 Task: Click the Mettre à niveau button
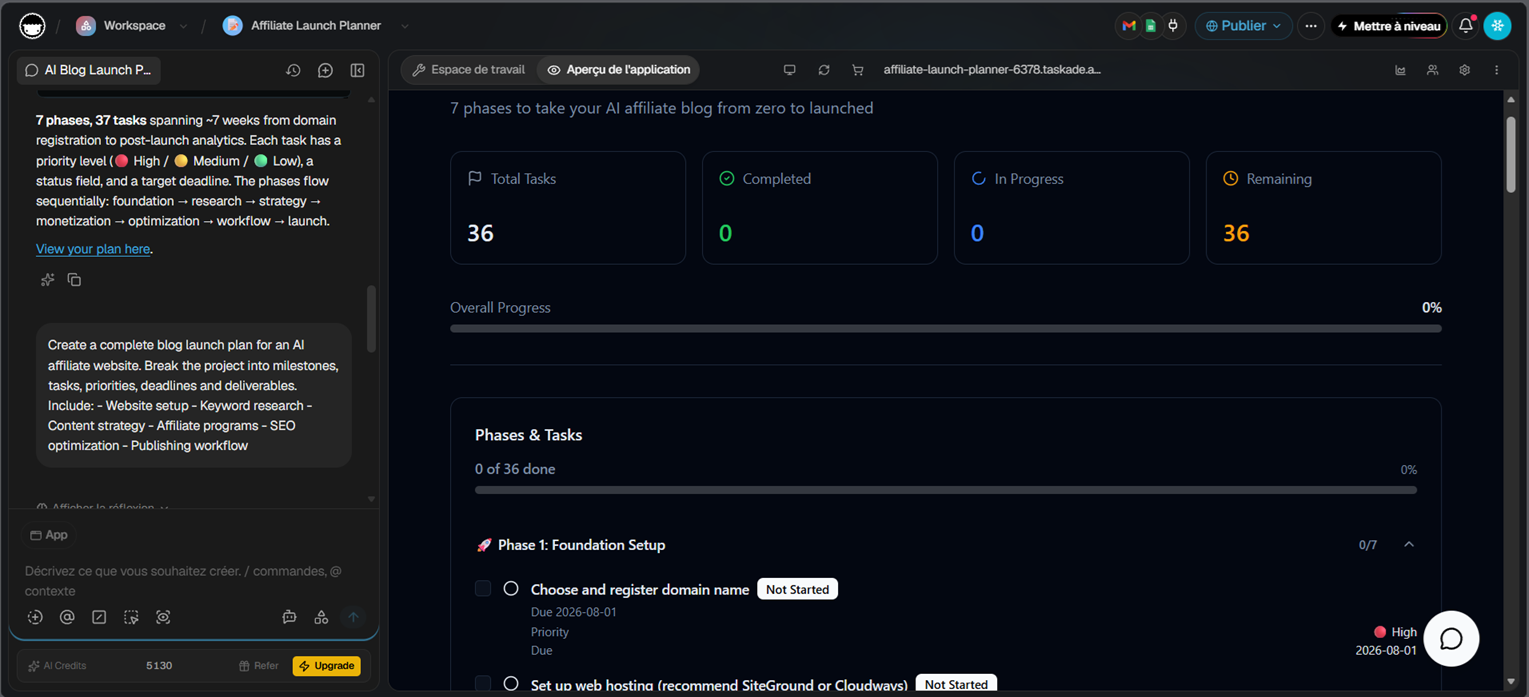[1388, 26]
